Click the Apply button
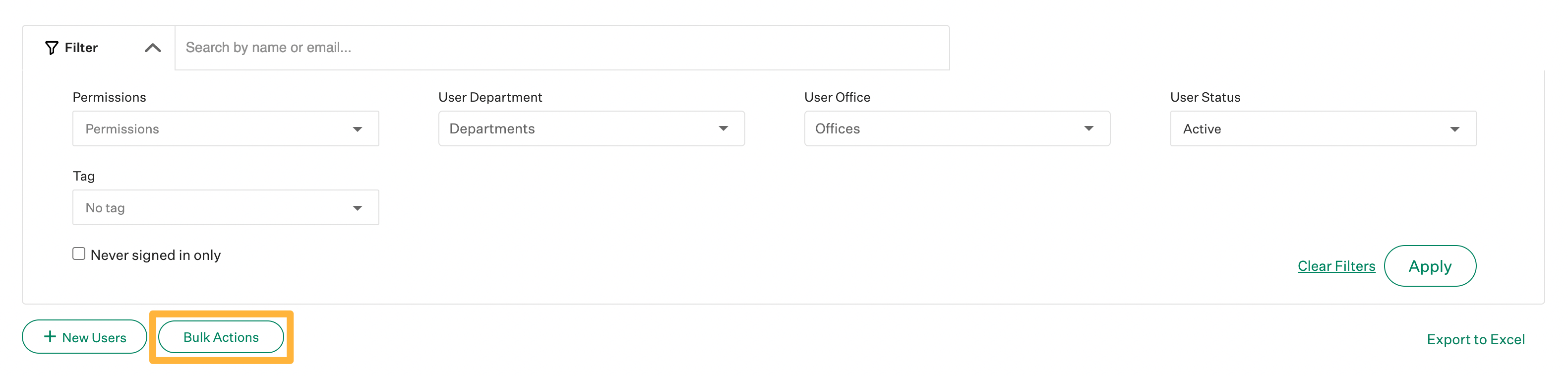Screen dimensions: 1568x376 tap(1431, 266)
